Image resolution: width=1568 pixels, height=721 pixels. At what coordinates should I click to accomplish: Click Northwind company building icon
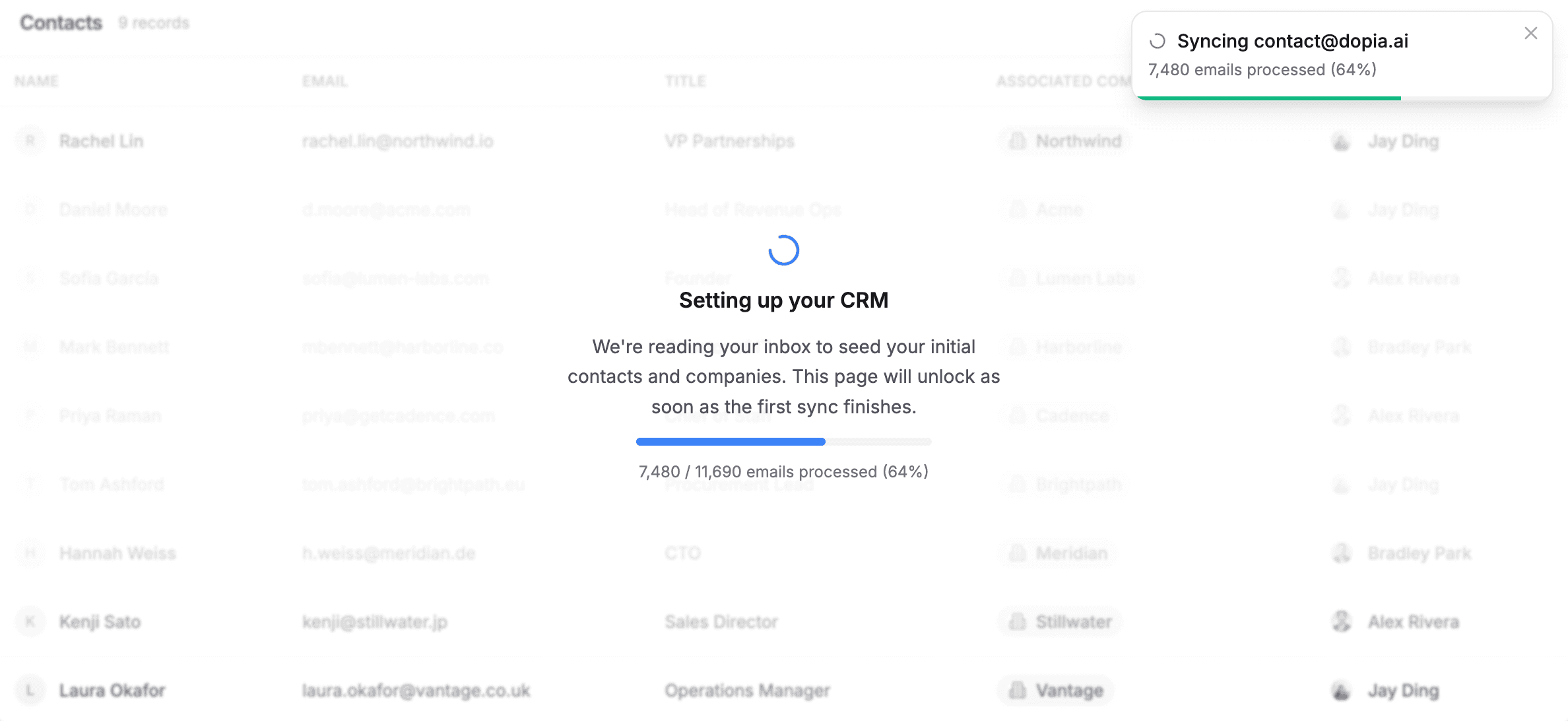pyautogui.click(x=1018, y=141)
